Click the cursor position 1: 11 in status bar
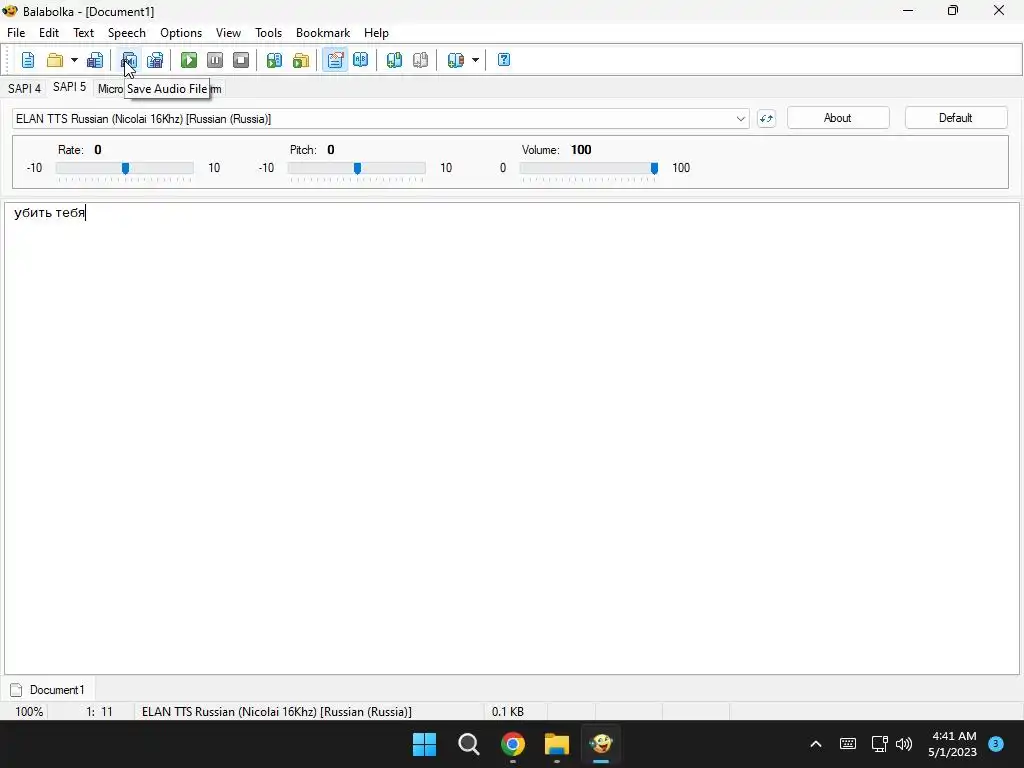The height and width of the screenshot is (768, 1024). tap(99, 712)
